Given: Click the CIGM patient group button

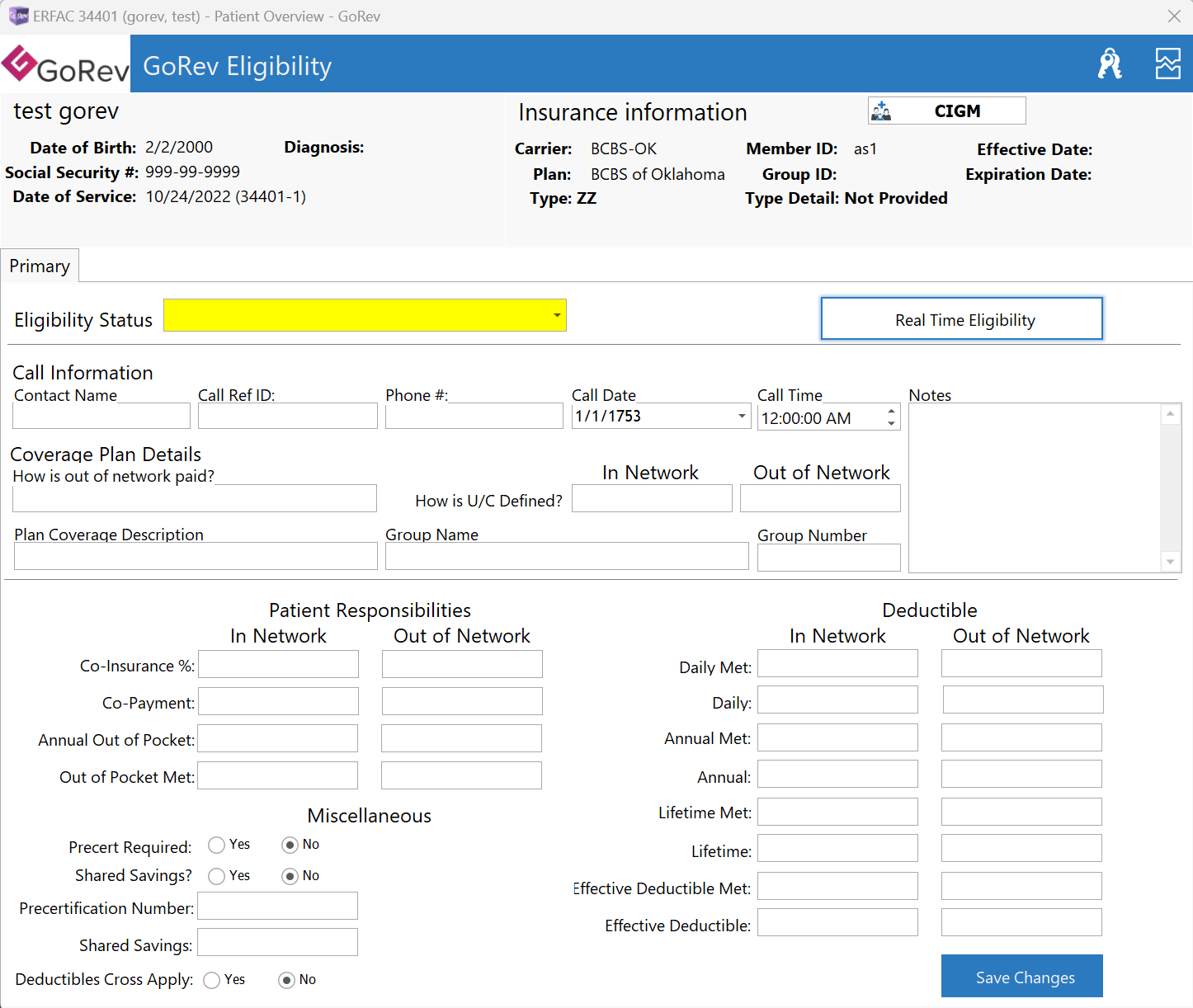Looking at the screenshot, I should click(x=946, y=111).
